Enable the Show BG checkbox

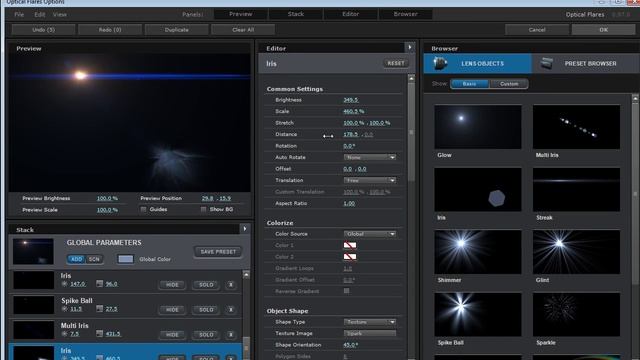coord(203,209)
